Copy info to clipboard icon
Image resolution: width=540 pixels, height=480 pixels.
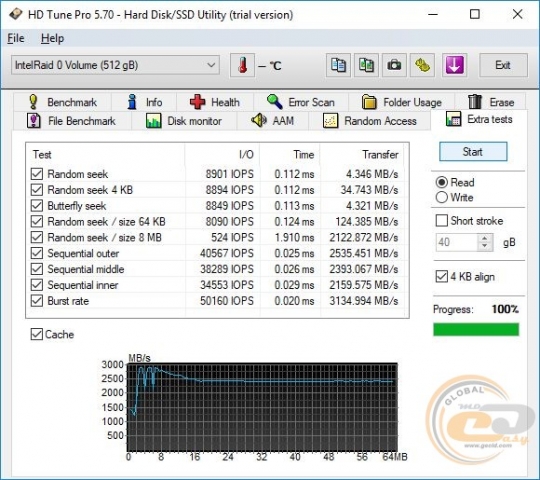click(338, 65)
